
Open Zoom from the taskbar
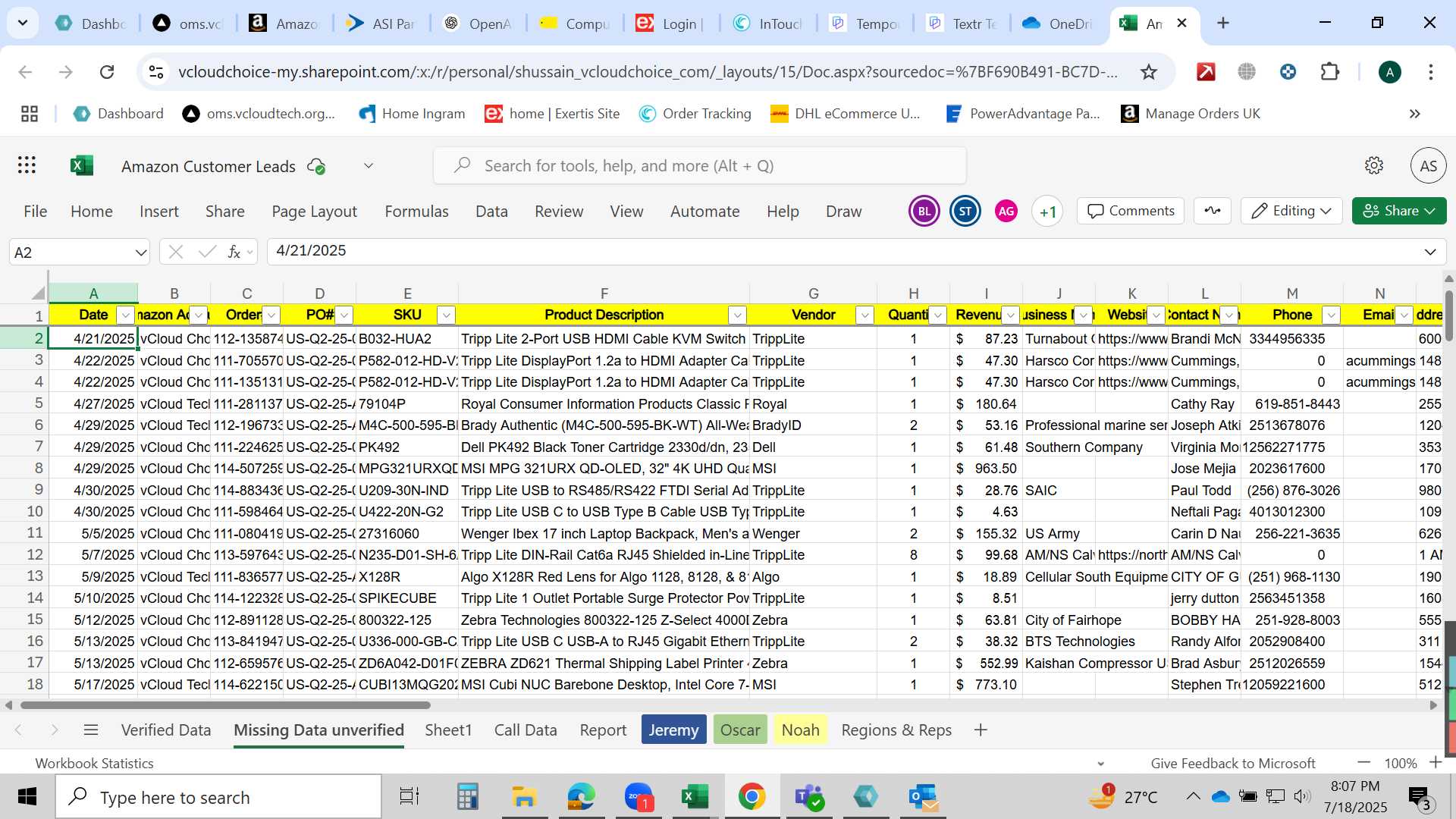639,797
